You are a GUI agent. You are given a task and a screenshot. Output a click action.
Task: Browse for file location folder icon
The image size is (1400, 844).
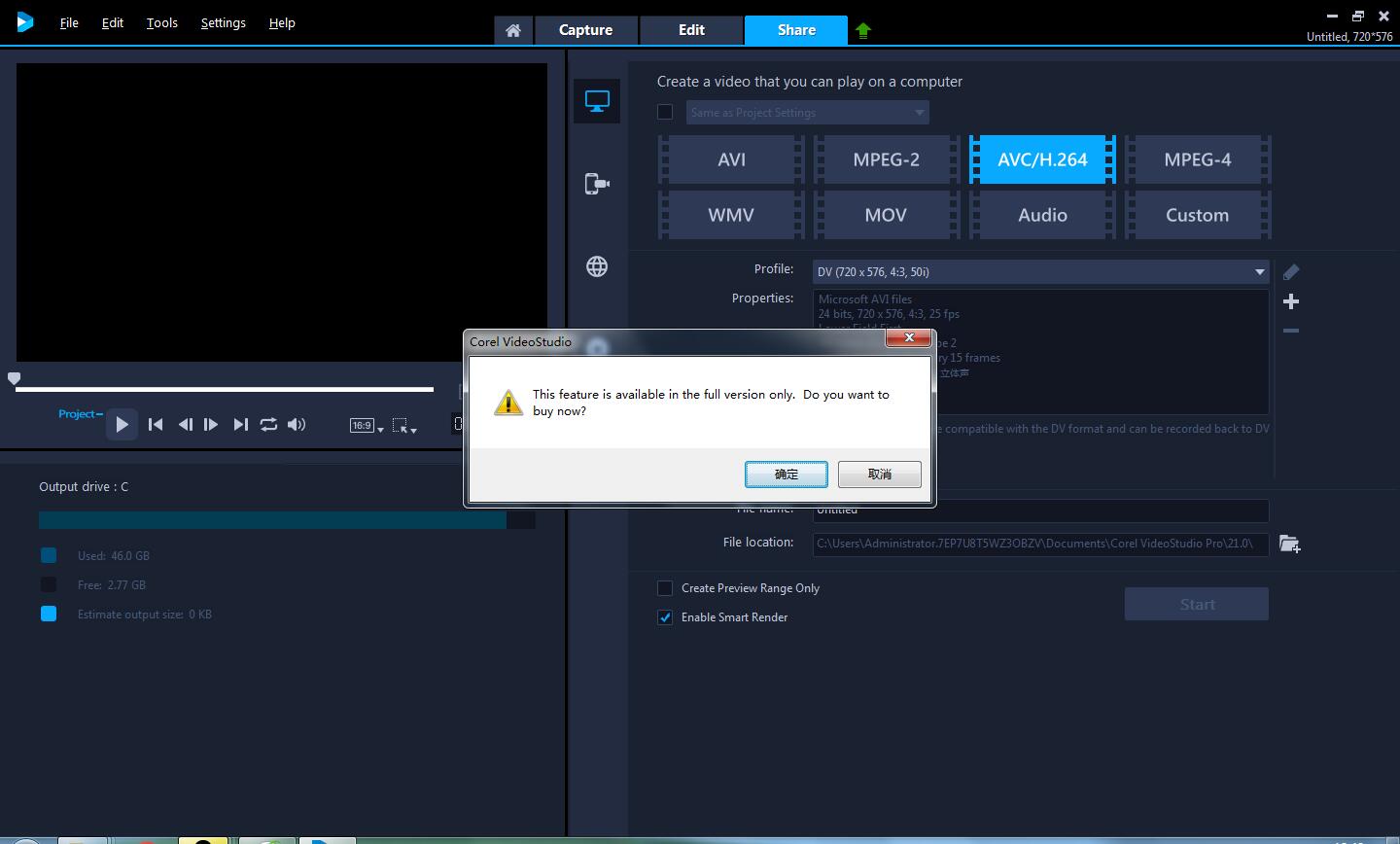[x=1290, y=544]
